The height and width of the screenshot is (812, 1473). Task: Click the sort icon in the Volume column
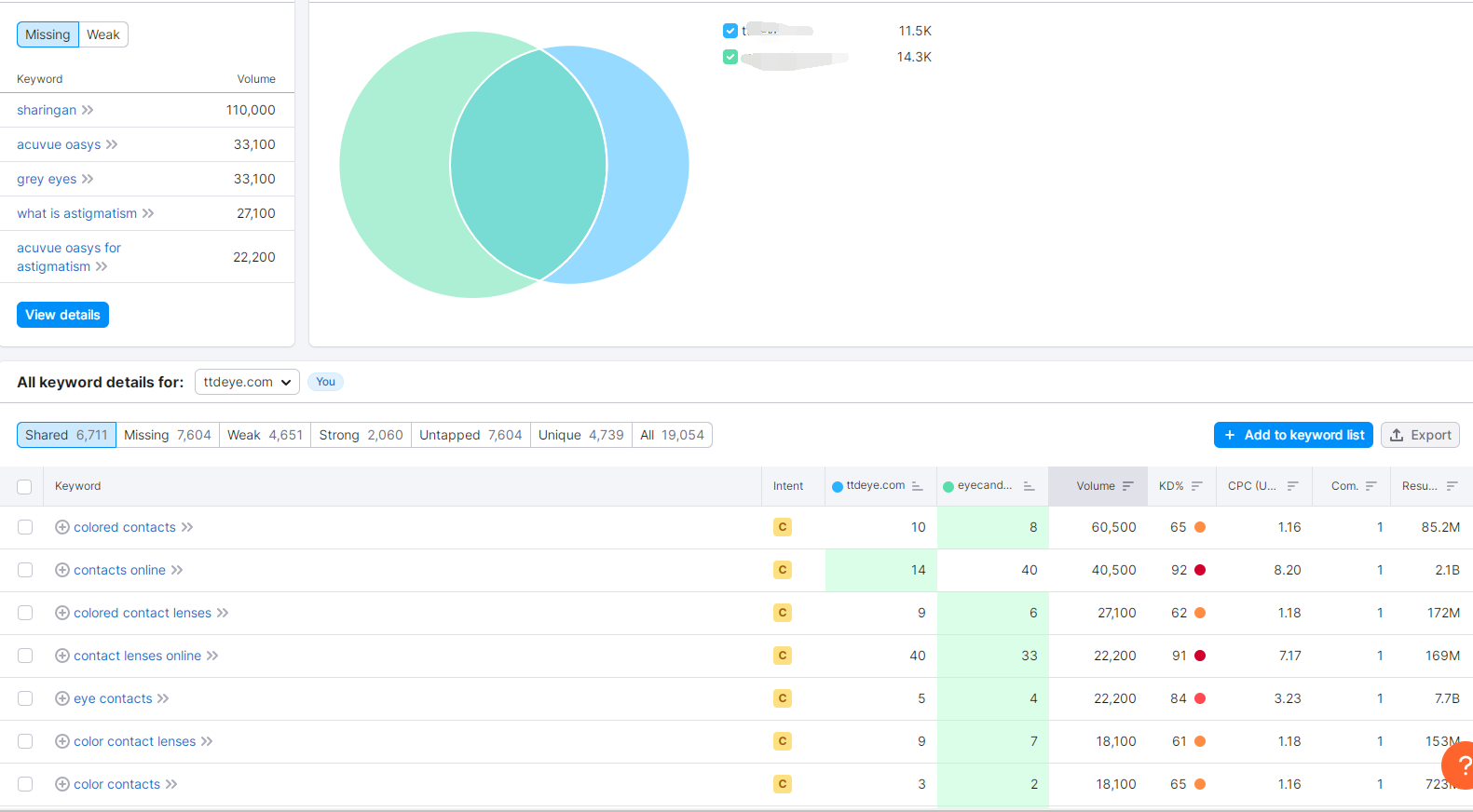(x=1127, y=486)
